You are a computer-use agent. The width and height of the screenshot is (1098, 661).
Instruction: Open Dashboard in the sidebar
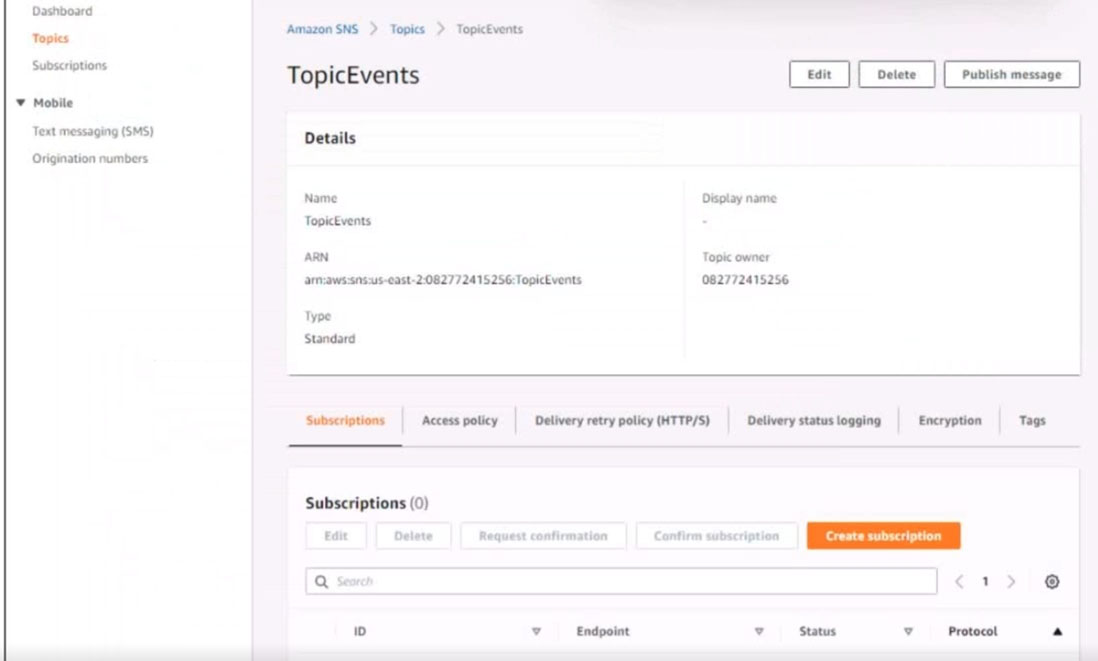(62, 11)
